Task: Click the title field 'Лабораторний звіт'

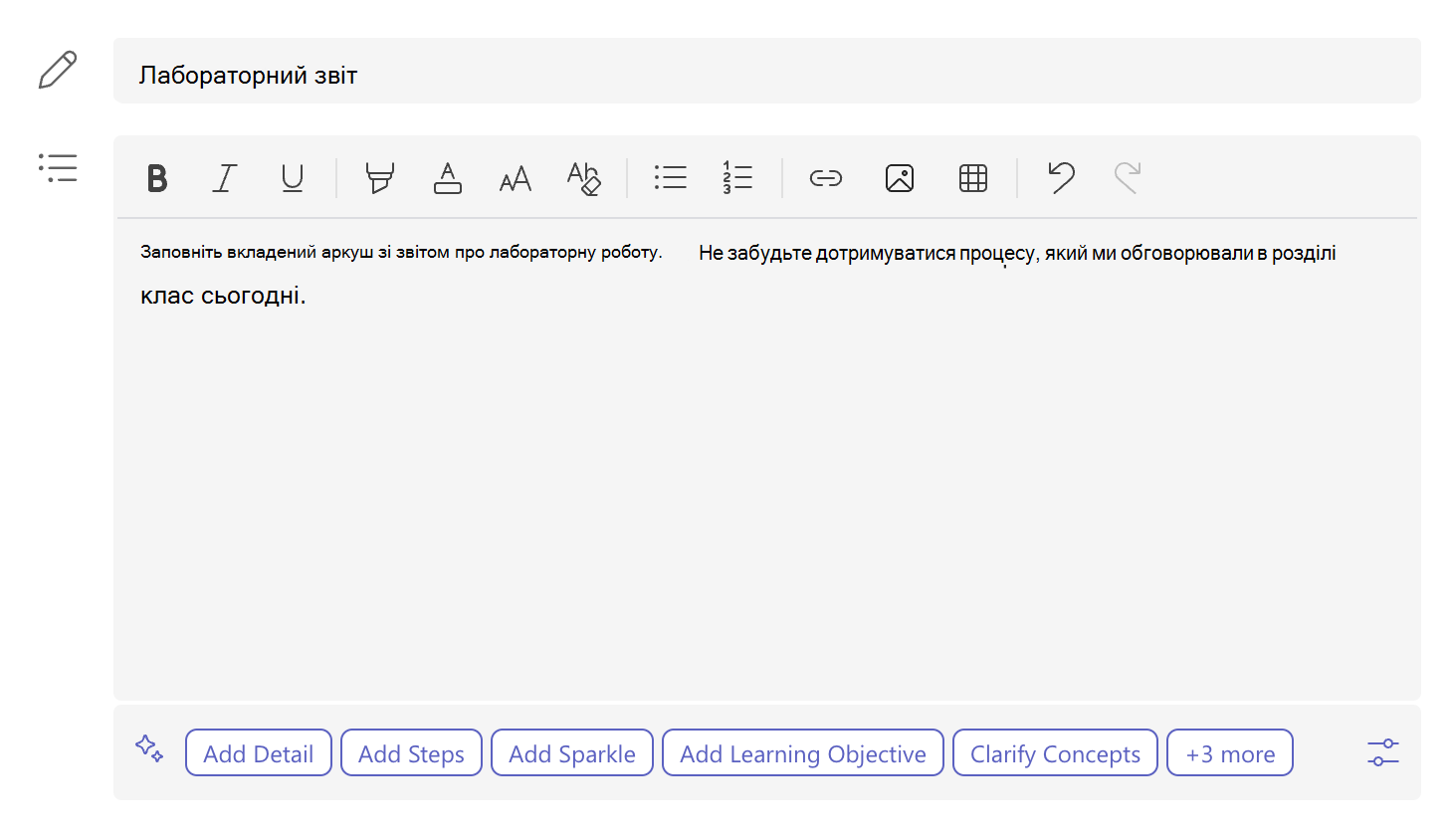Action: tap(767, 71)
